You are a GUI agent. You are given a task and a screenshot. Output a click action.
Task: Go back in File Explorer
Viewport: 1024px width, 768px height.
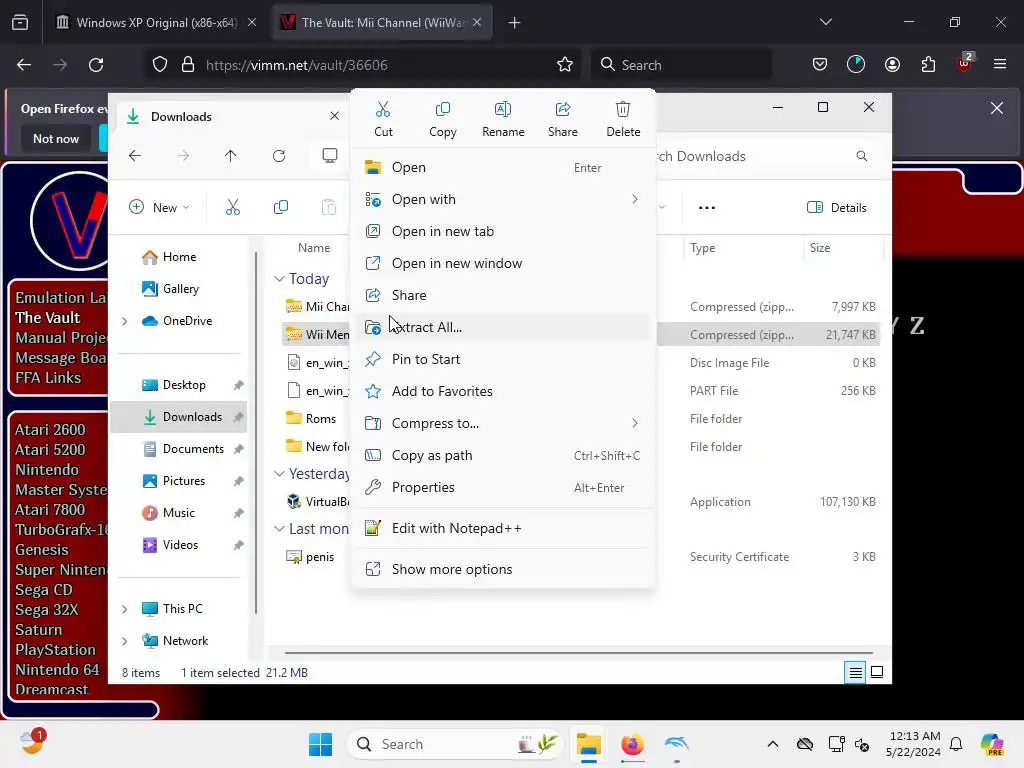135,155
